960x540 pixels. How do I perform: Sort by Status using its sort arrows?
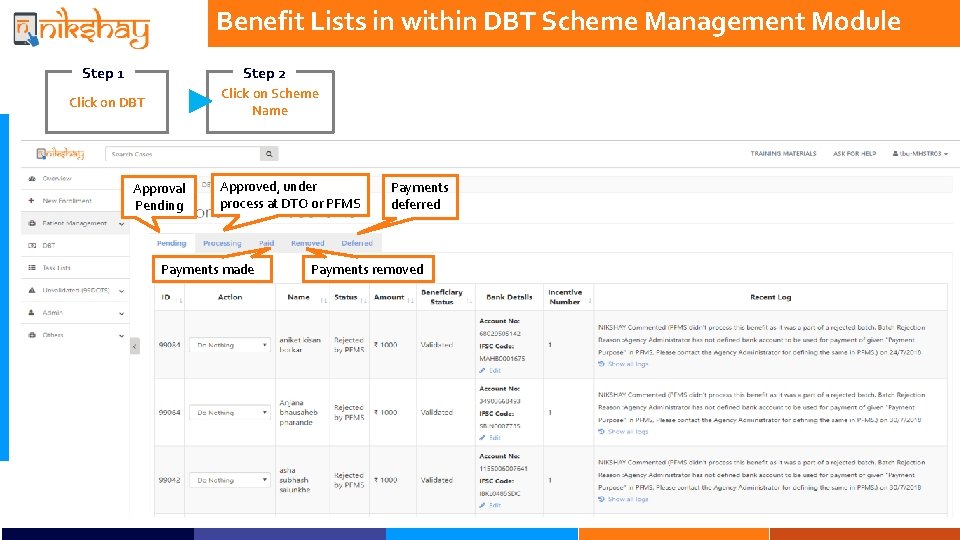tap(364, 300)
